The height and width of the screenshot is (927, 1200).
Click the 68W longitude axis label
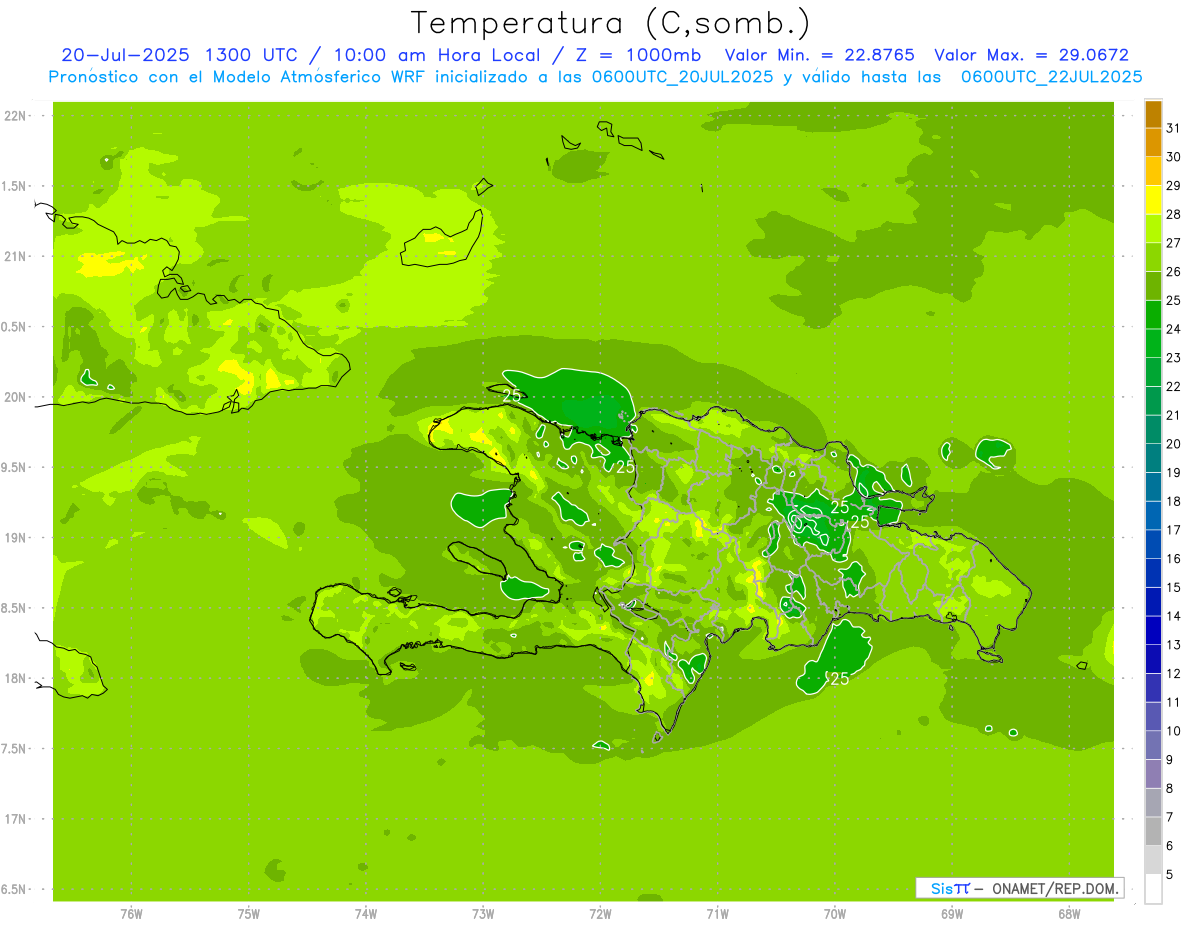pos(1068,914)
